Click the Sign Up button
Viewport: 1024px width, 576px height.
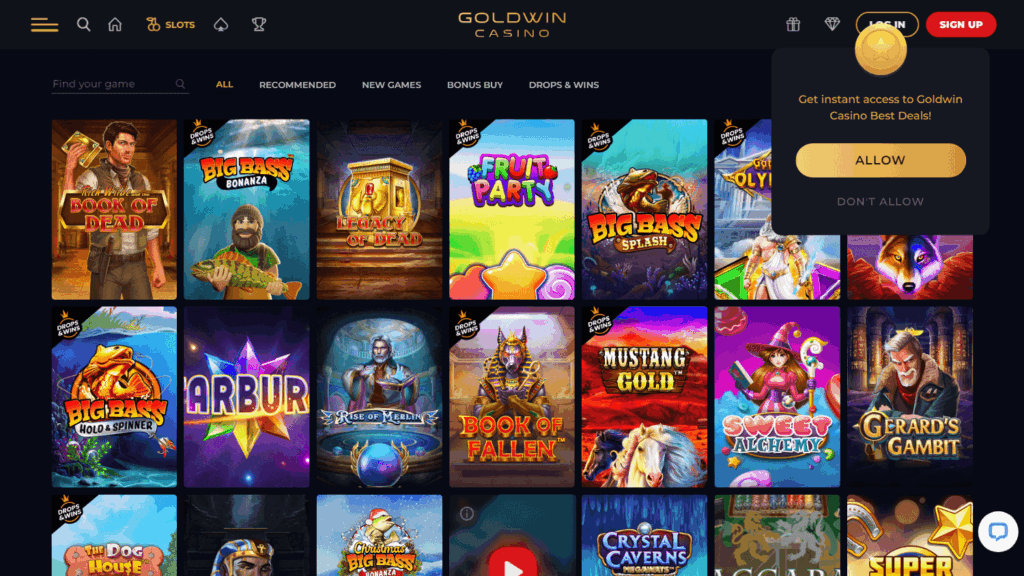pyautogui.click(x=961, y=24)
